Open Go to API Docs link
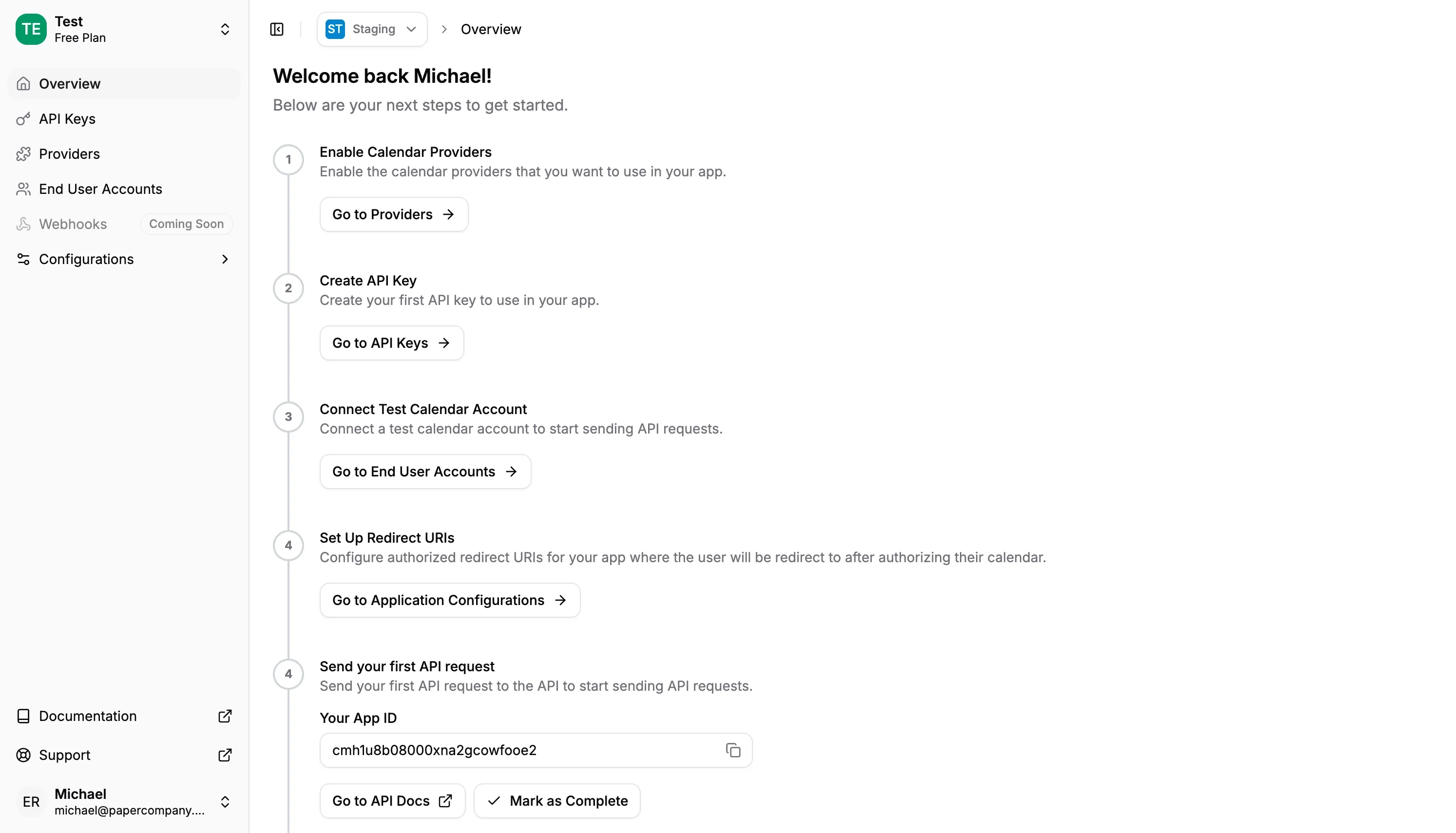This screenshot has width=1456, height=833. tap(392, 801)
